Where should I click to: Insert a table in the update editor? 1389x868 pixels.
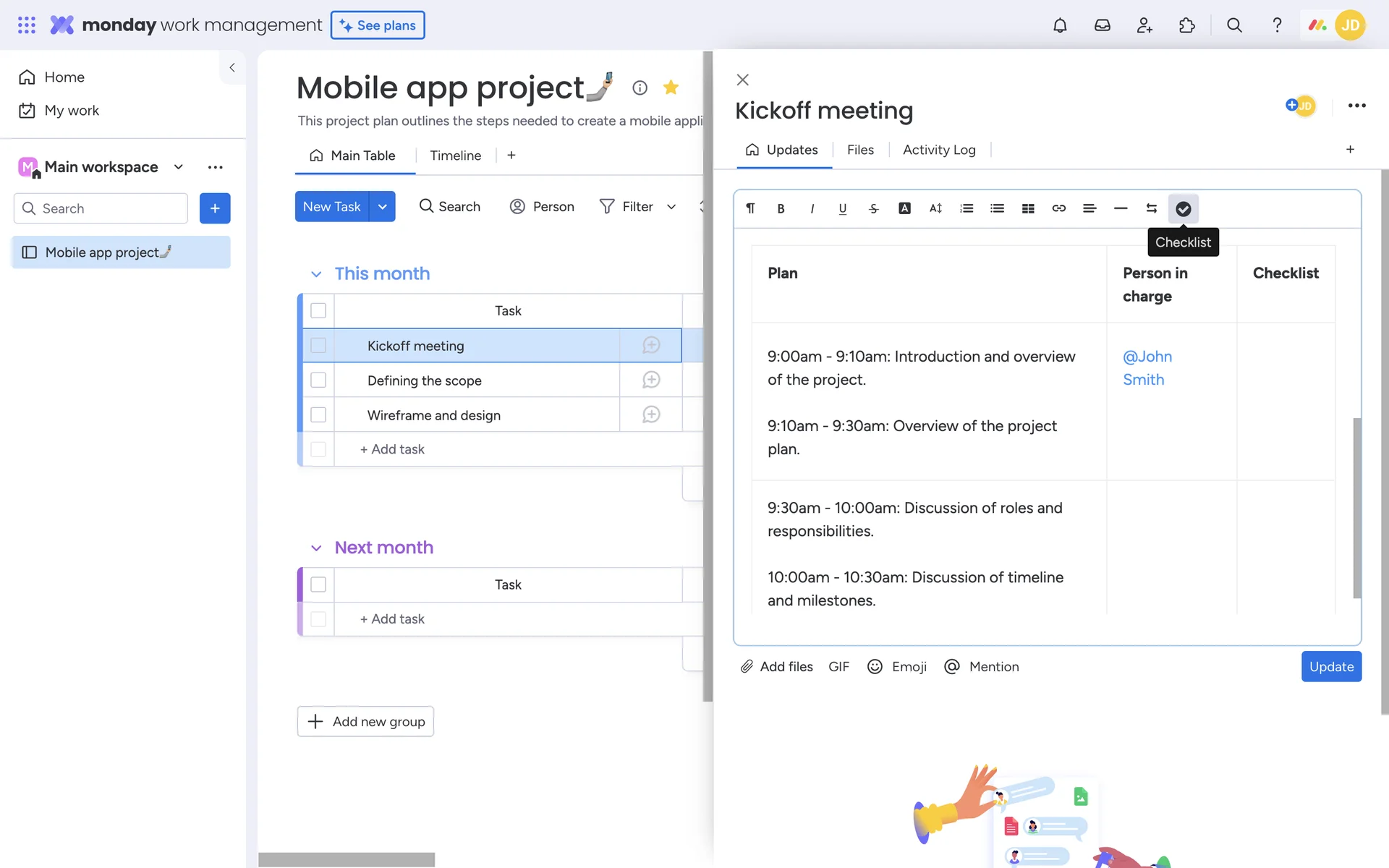[x=1028, y=208]
